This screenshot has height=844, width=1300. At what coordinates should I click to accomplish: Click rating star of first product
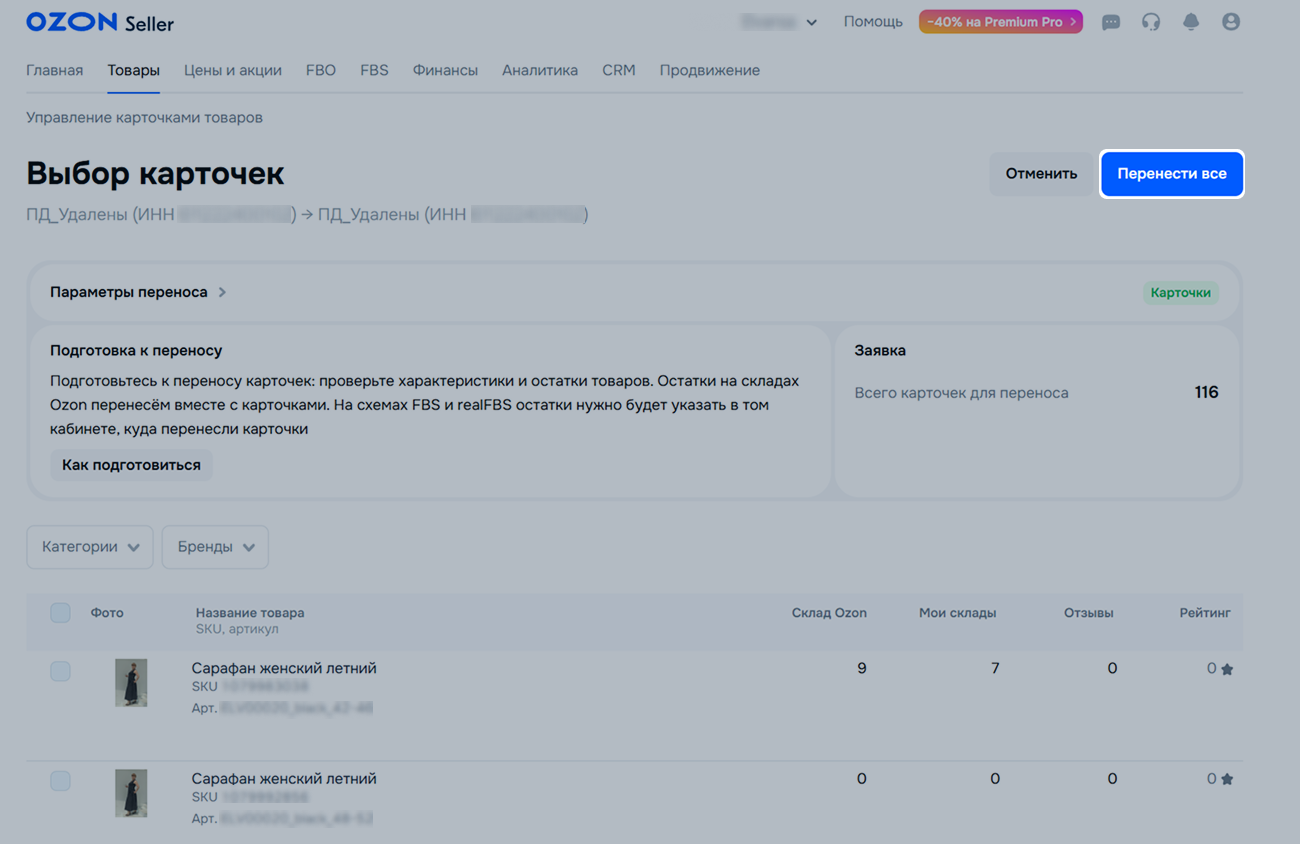(x=1227, y=669)
